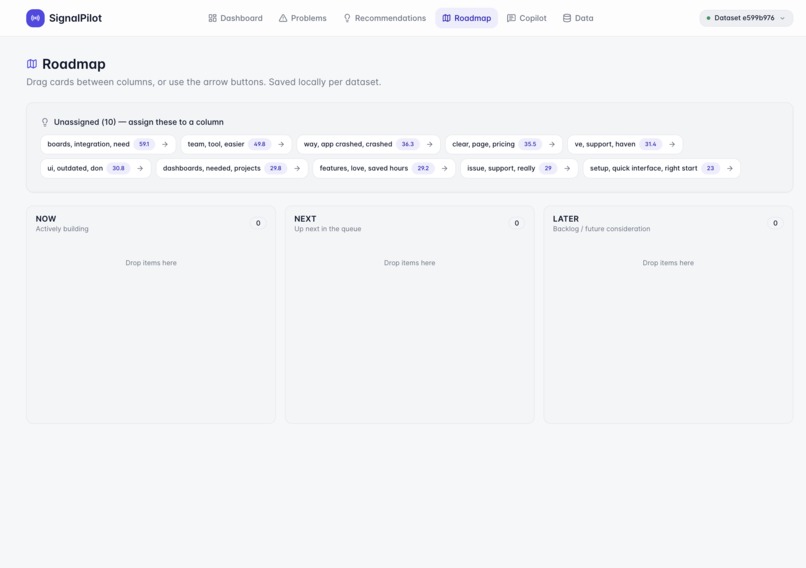The height and width of the screenshot is (568, 806).
Task: Switch to the Recommendations tab
Action: (x=384, y=18)
